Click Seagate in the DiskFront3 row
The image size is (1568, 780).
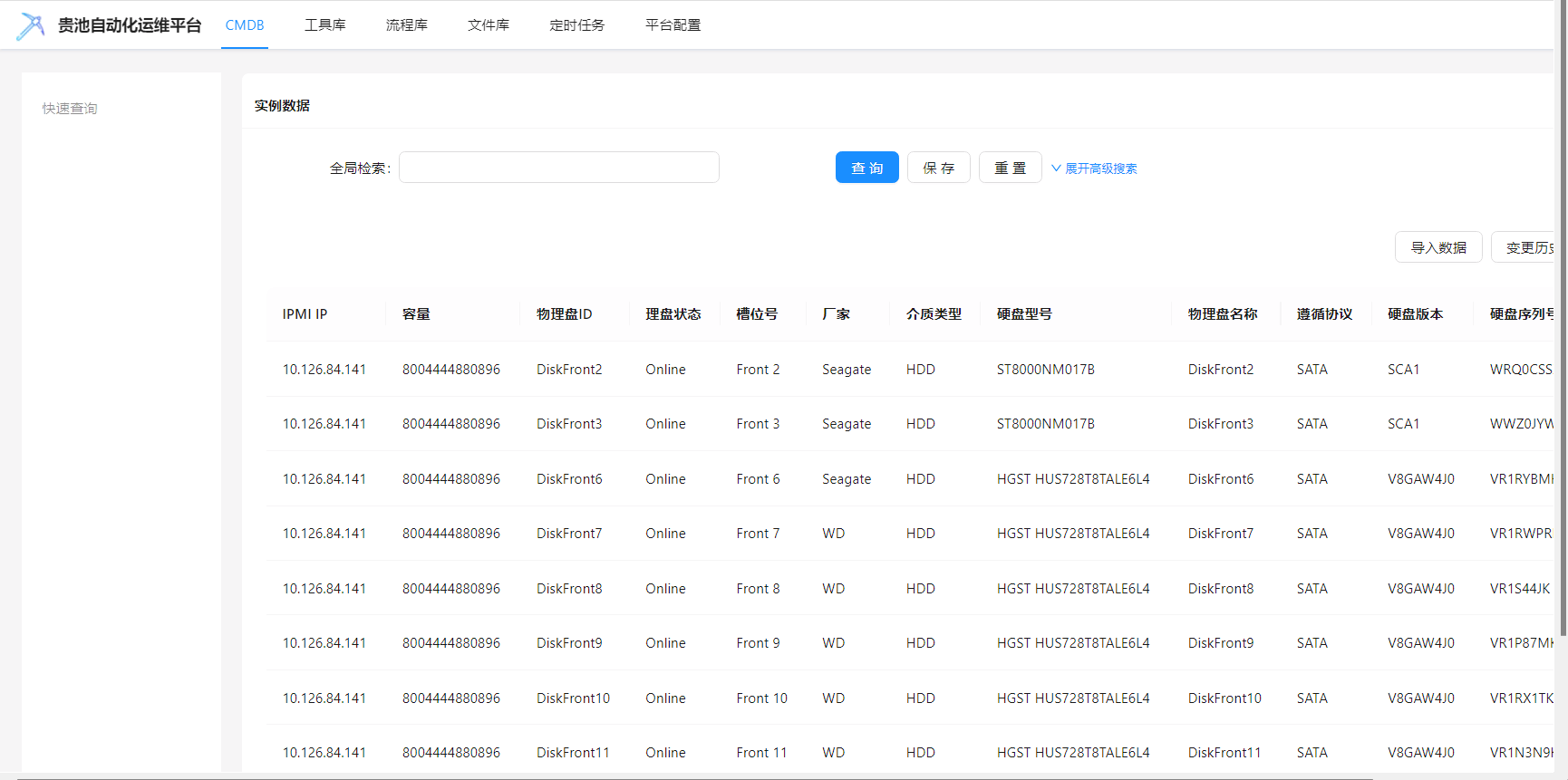pyautogui.click(x=847, y=424)
